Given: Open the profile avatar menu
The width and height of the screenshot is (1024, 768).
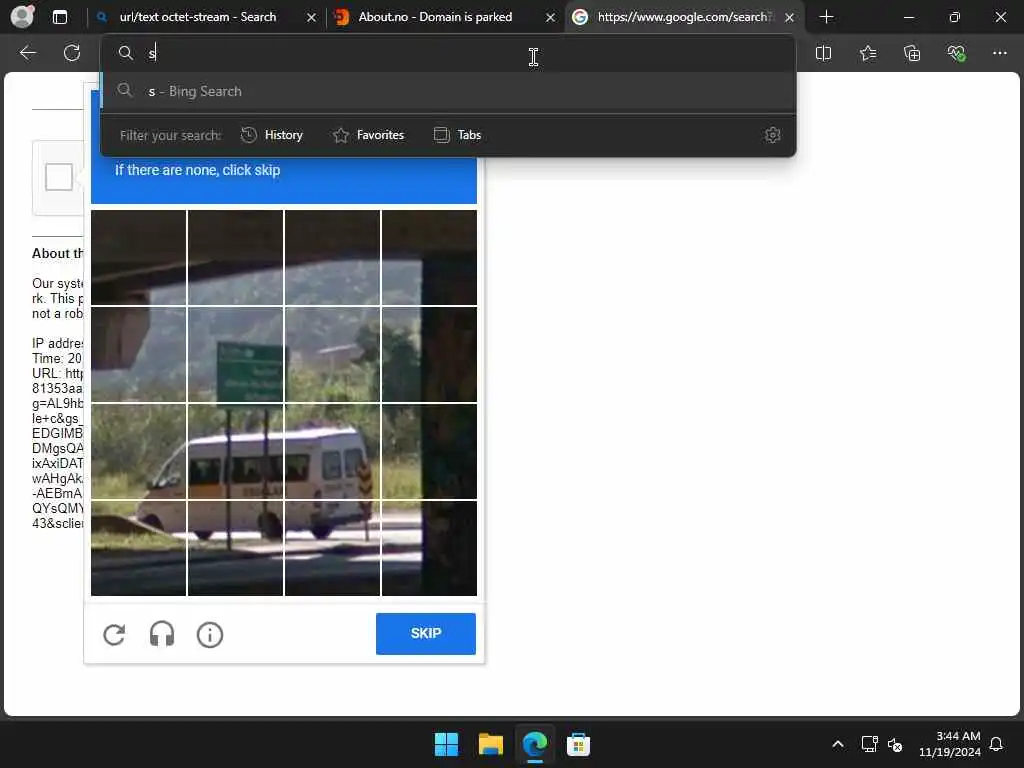Looking at the screenshot, I should (22, 16).
